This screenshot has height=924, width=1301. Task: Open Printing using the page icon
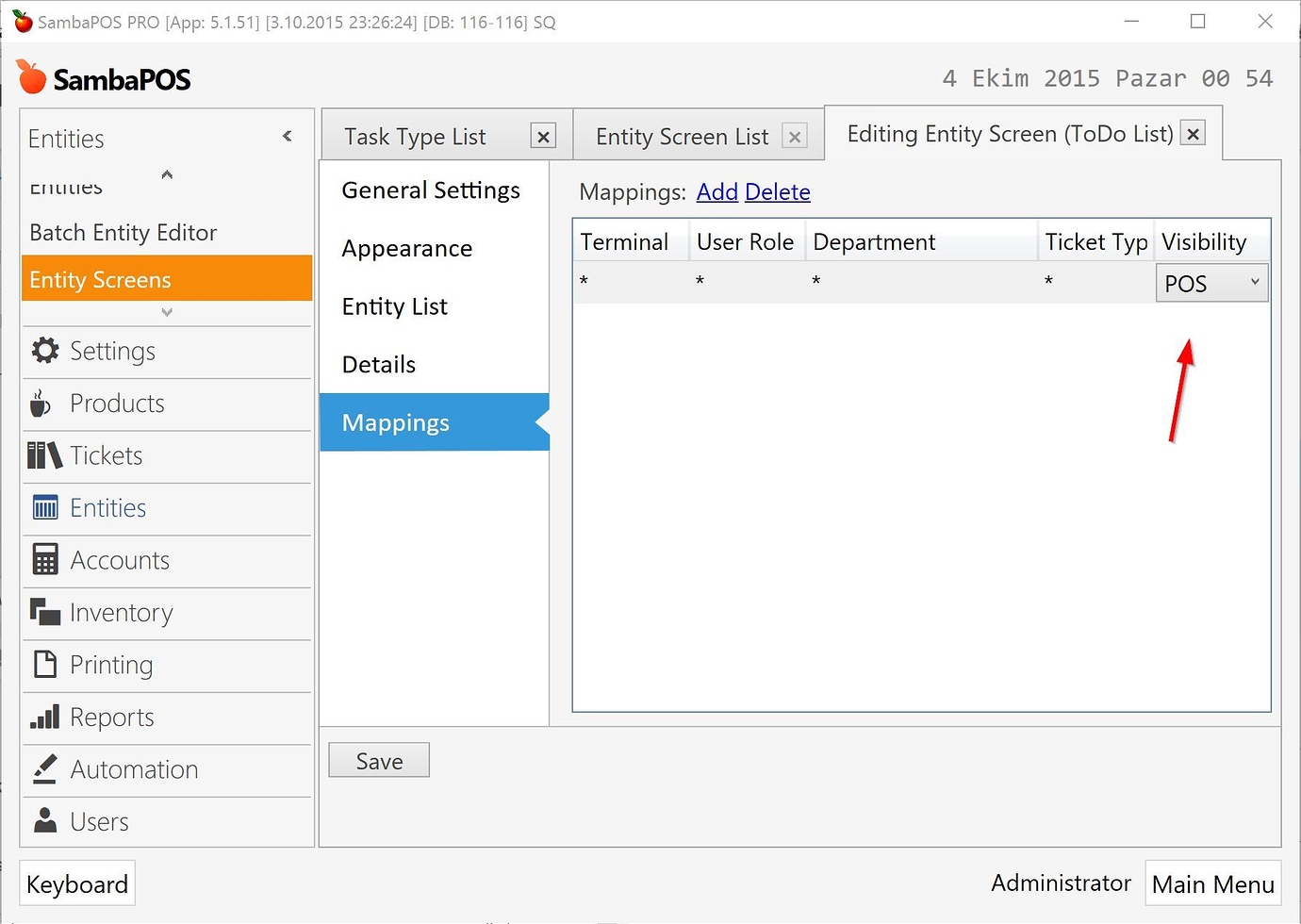pyautogui.click(x=44, y=664)
